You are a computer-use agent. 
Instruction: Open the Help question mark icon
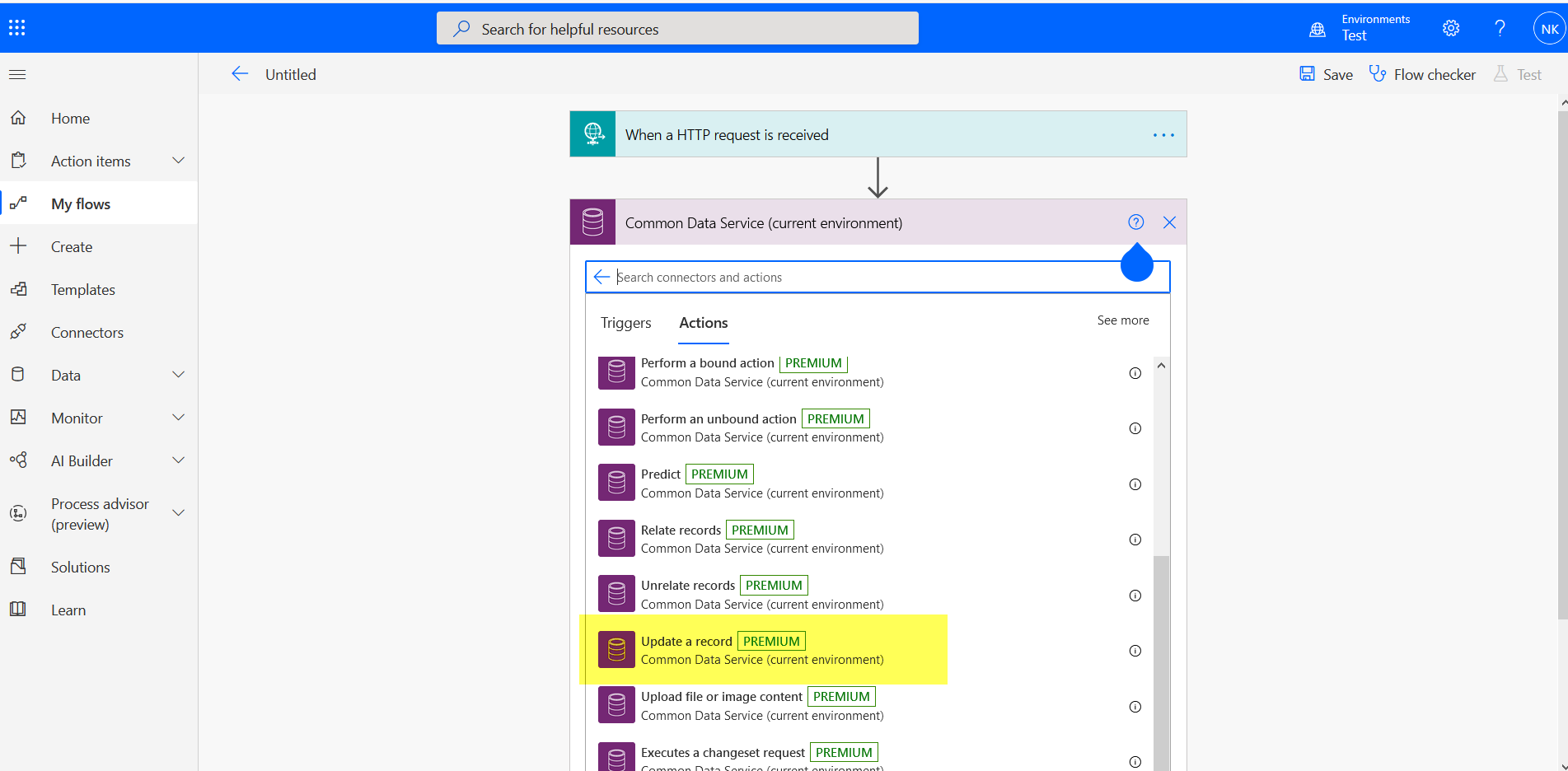tap(1500, 28)
